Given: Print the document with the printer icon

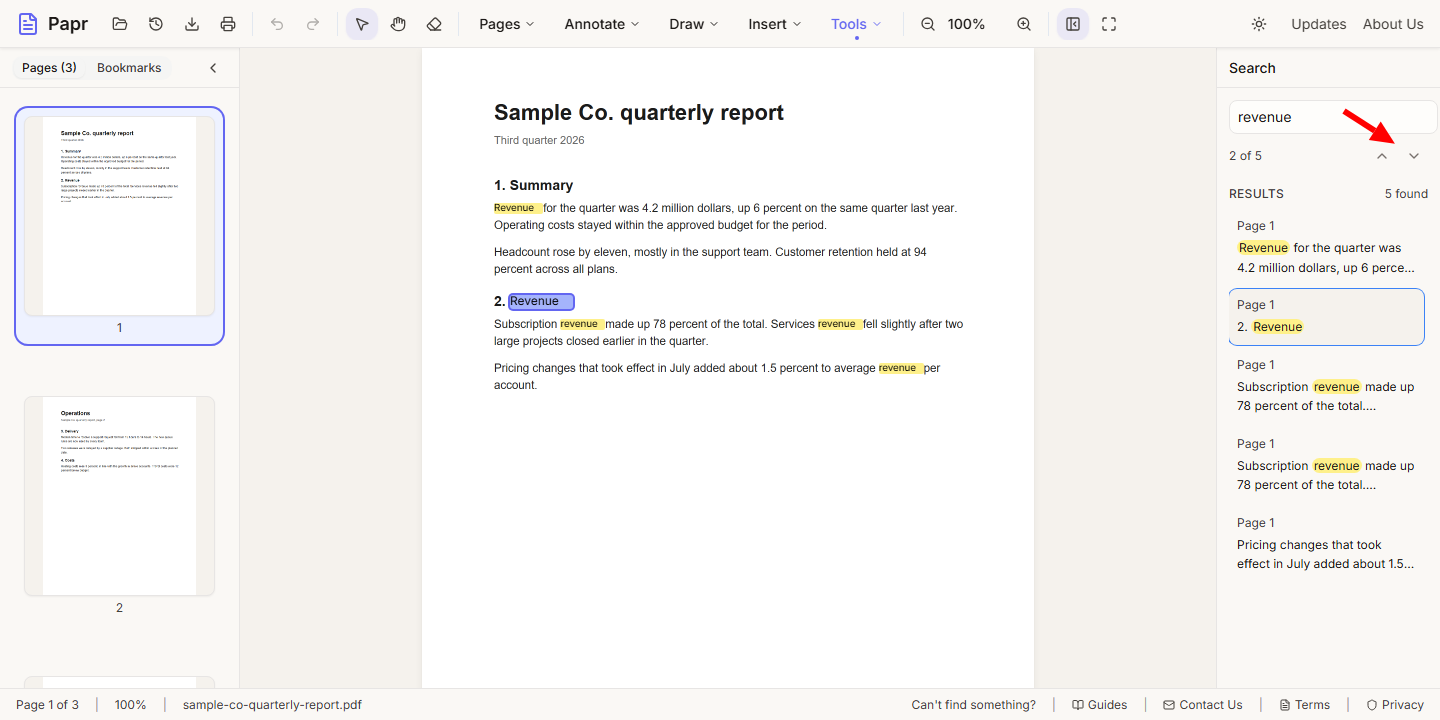Looking at the screenshot, I should tap(228, 24).
